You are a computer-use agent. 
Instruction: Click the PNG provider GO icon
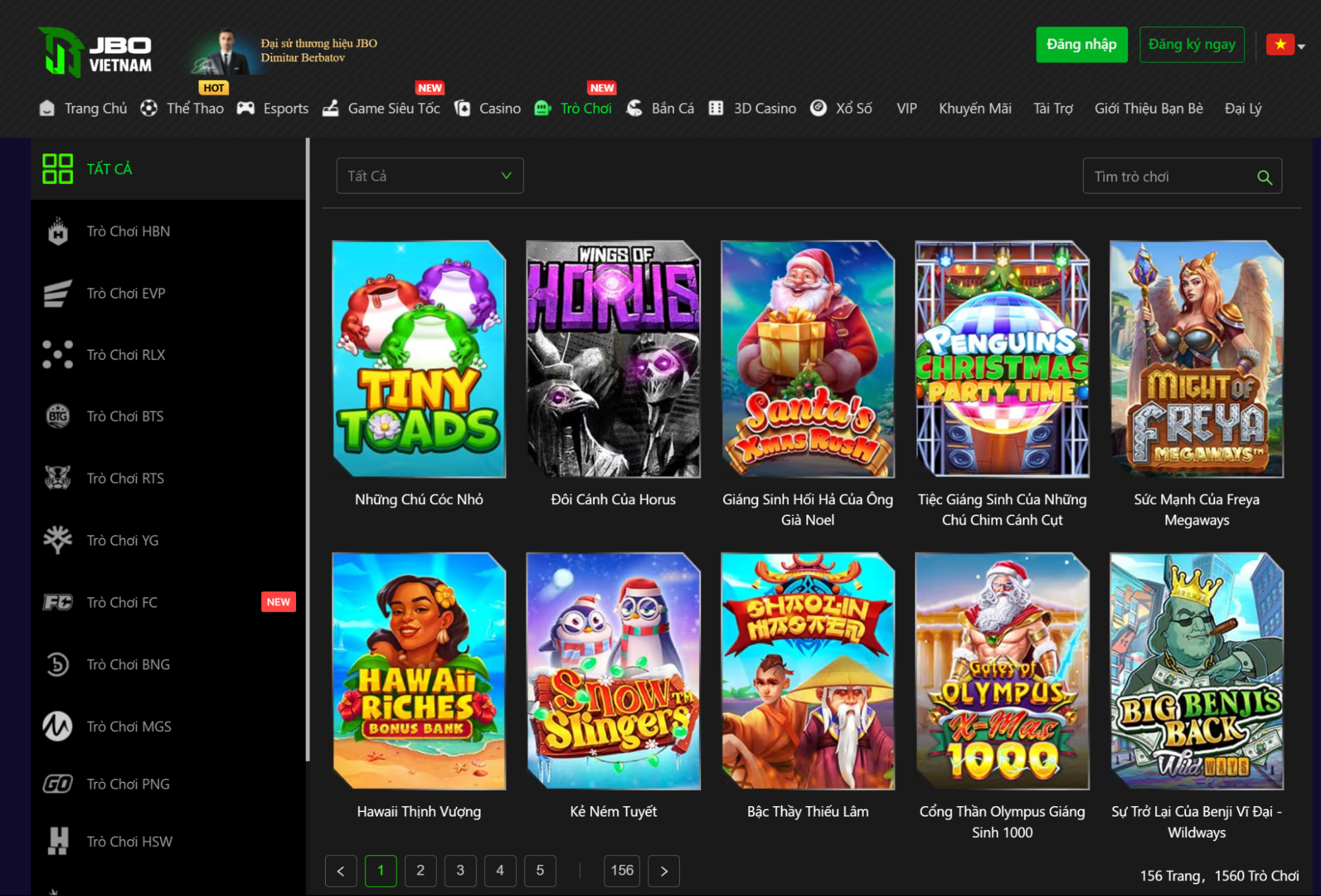click(57, 784)
